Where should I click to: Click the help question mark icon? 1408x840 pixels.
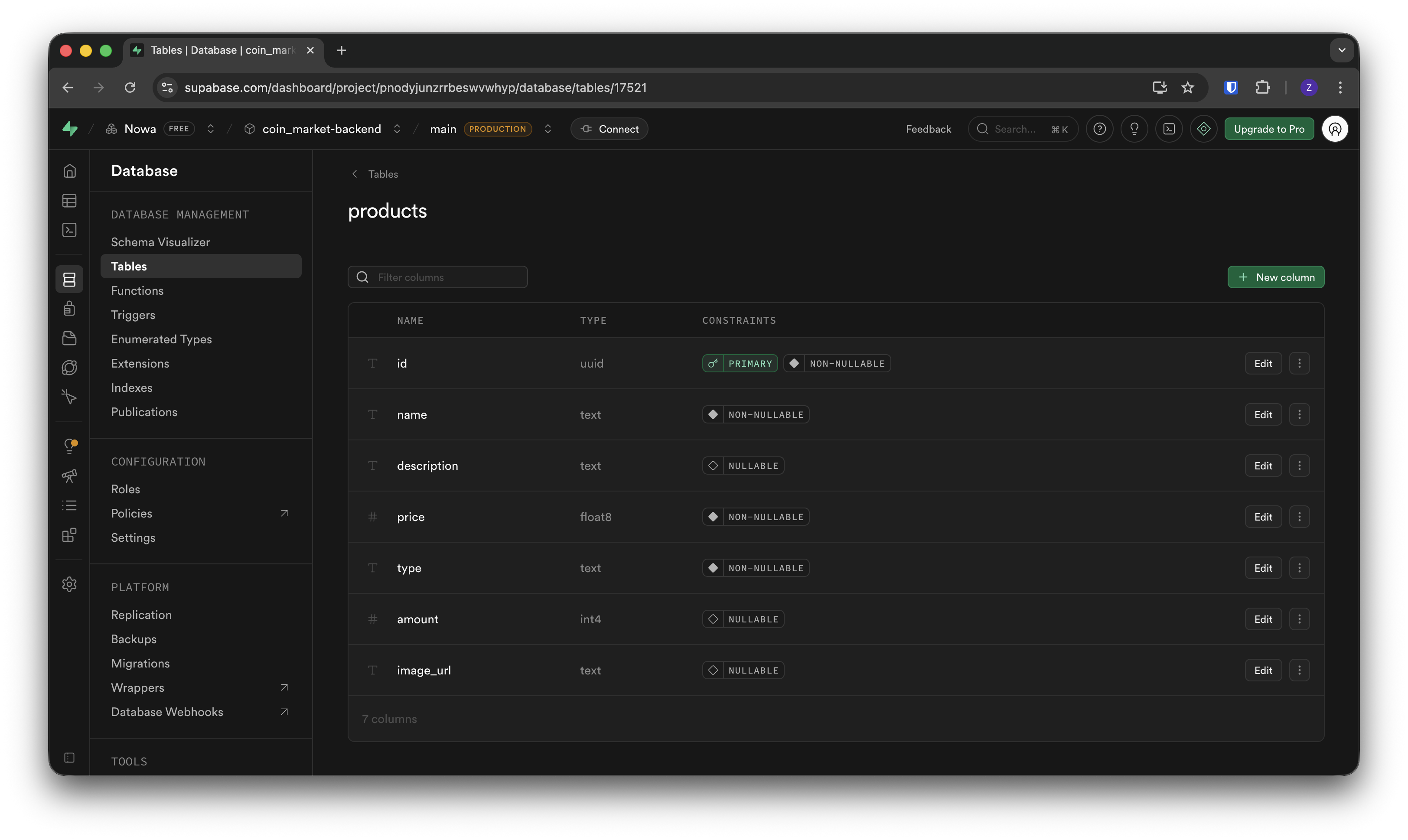coord(1099,129)
